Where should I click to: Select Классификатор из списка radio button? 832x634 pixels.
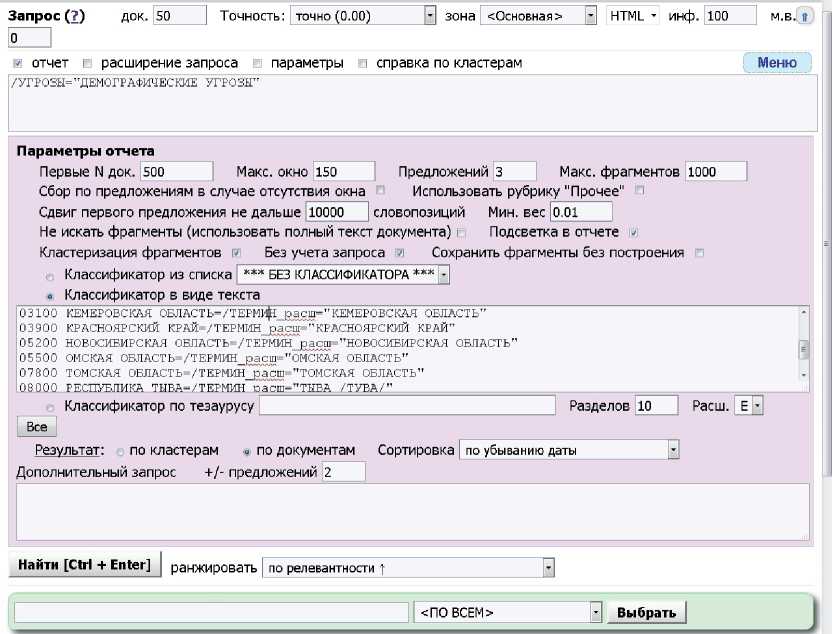(50, 275)
